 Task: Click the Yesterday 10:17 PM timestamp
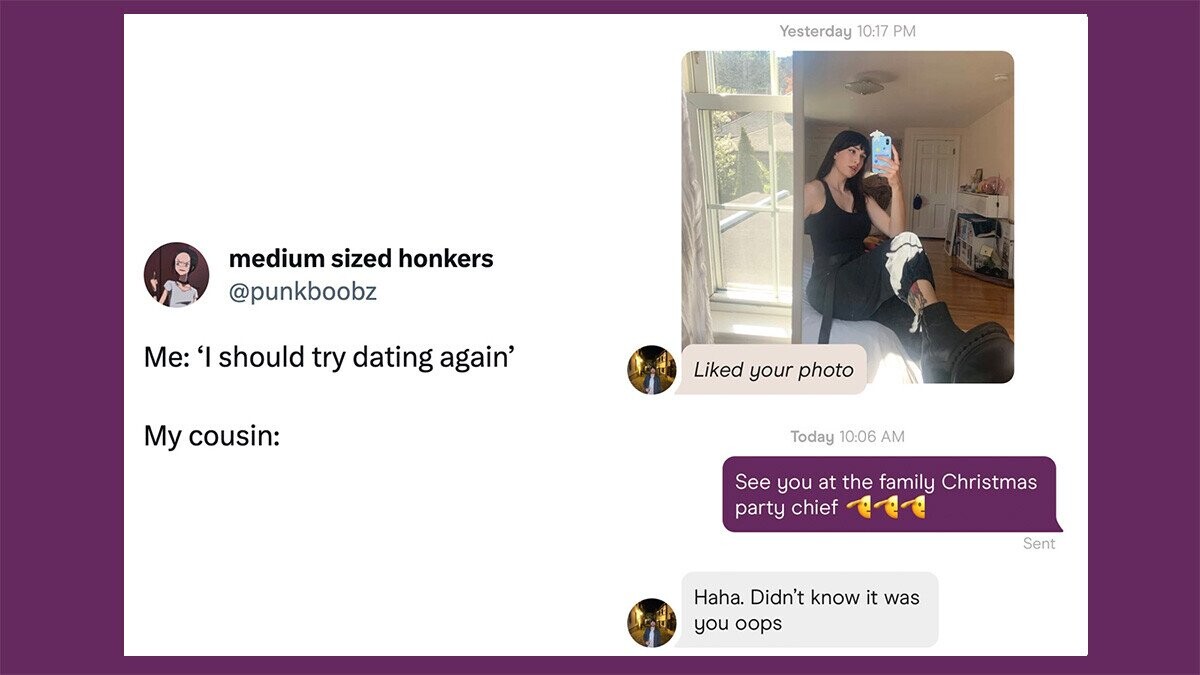848,31
